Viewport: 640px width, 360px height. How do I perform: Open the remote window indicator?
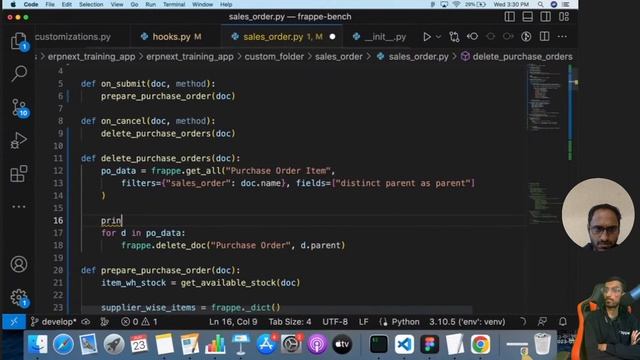click(x=13, y=322)
